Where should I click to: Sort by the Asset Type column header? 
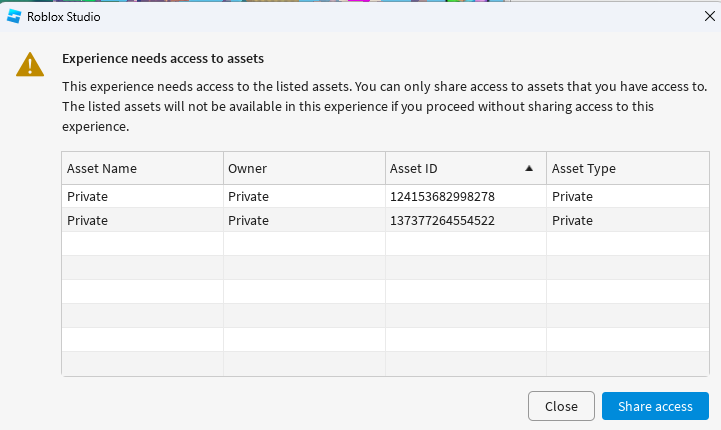(x=627, y=169)
